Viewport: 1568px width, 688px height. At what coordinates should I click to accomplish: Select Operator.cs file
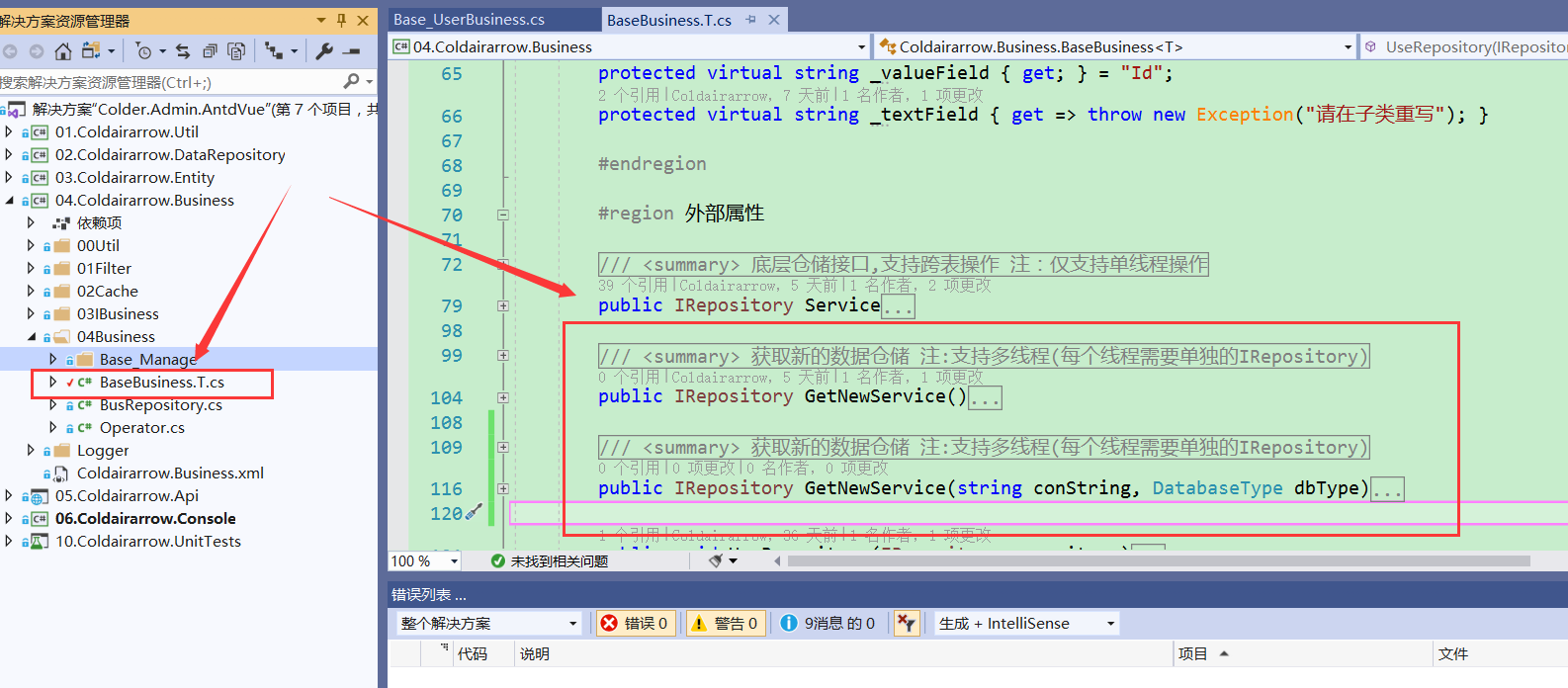[141, 427]
